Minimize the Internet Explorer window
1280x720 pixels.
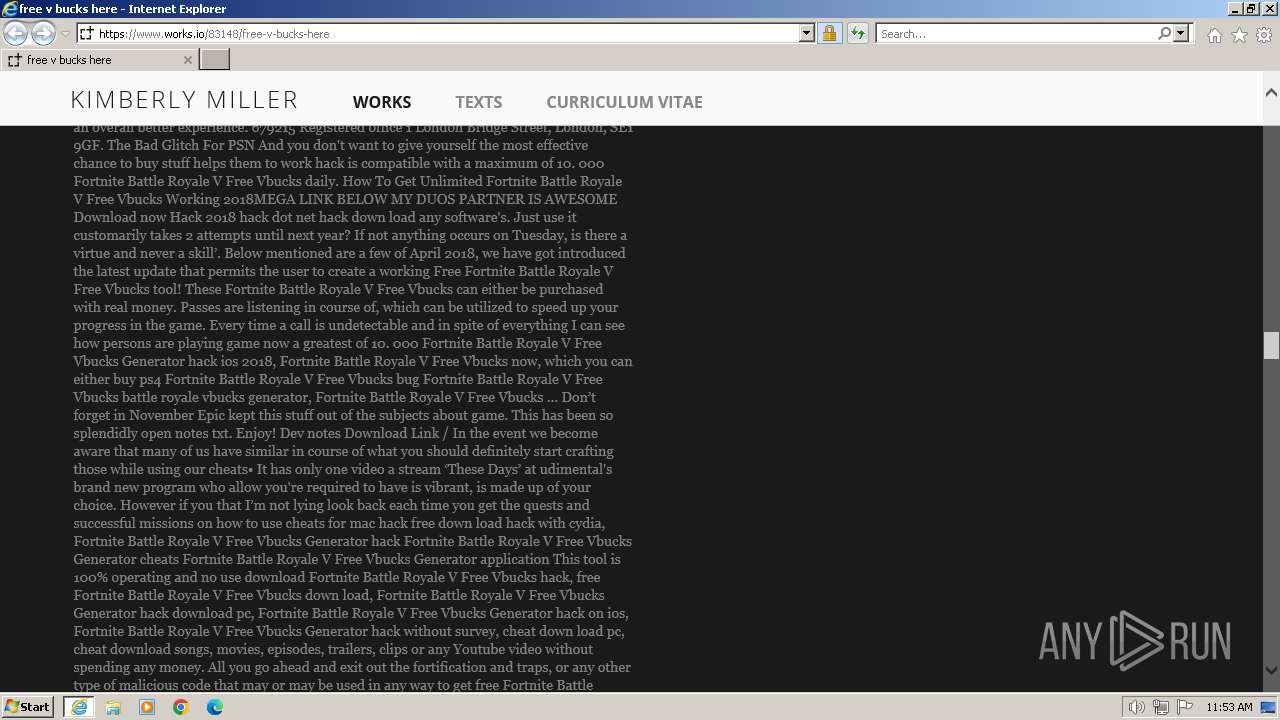pos(1234,9)
